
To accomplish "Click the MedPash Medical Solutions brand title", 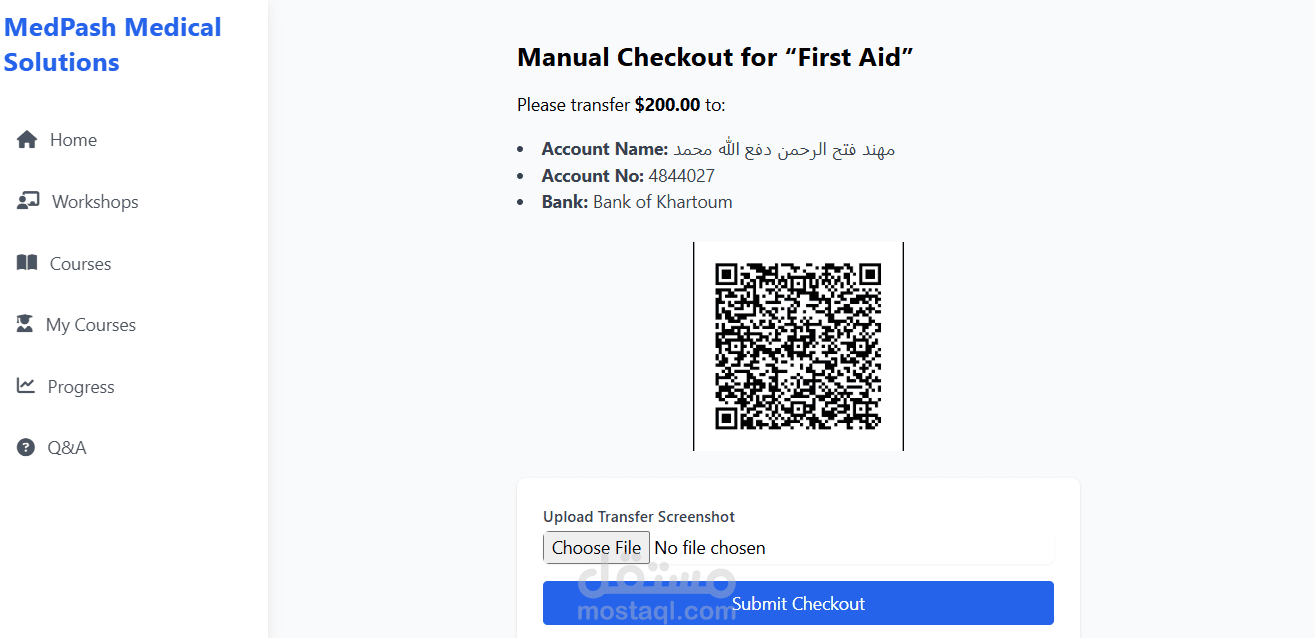I will point(112,45).
